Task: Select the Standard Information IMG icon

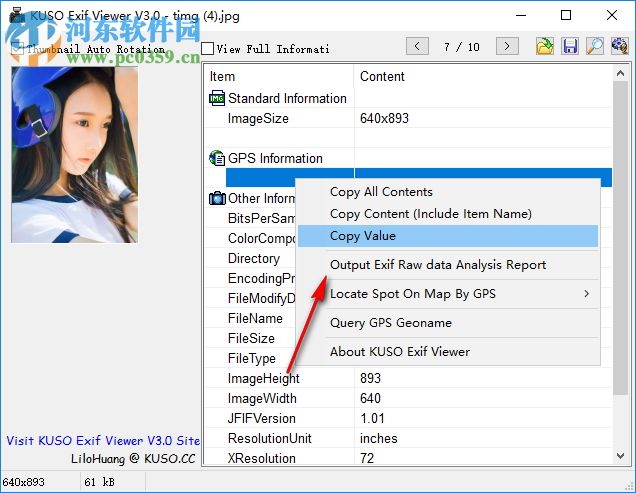Action: [x=217, y=98]
